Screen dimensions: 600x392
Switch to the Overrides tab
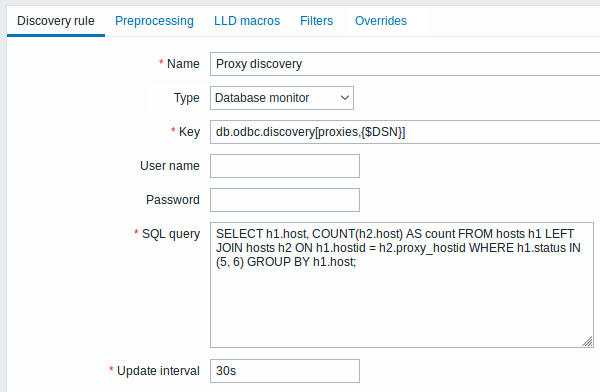[x=381, y=21]
